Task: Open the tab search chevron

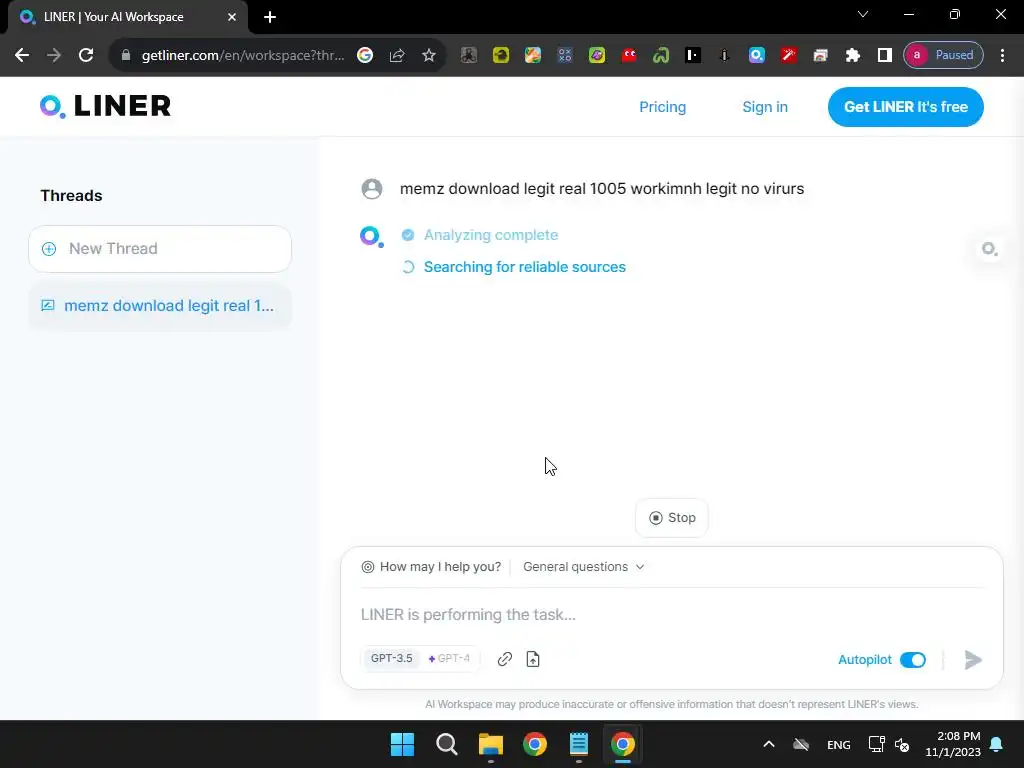Action: click(863, 14)
